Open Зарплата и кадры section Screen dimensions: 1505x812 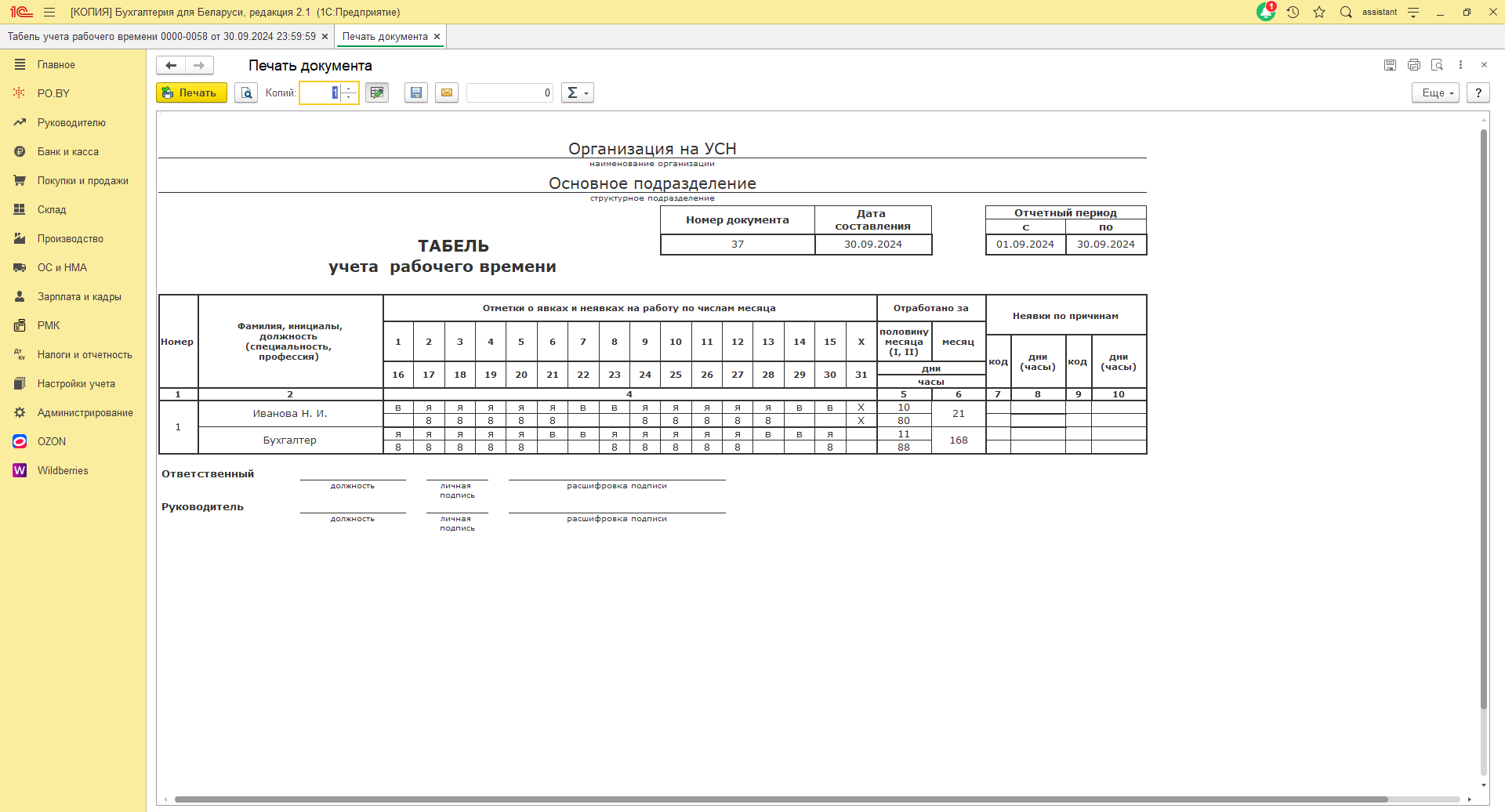79,297
